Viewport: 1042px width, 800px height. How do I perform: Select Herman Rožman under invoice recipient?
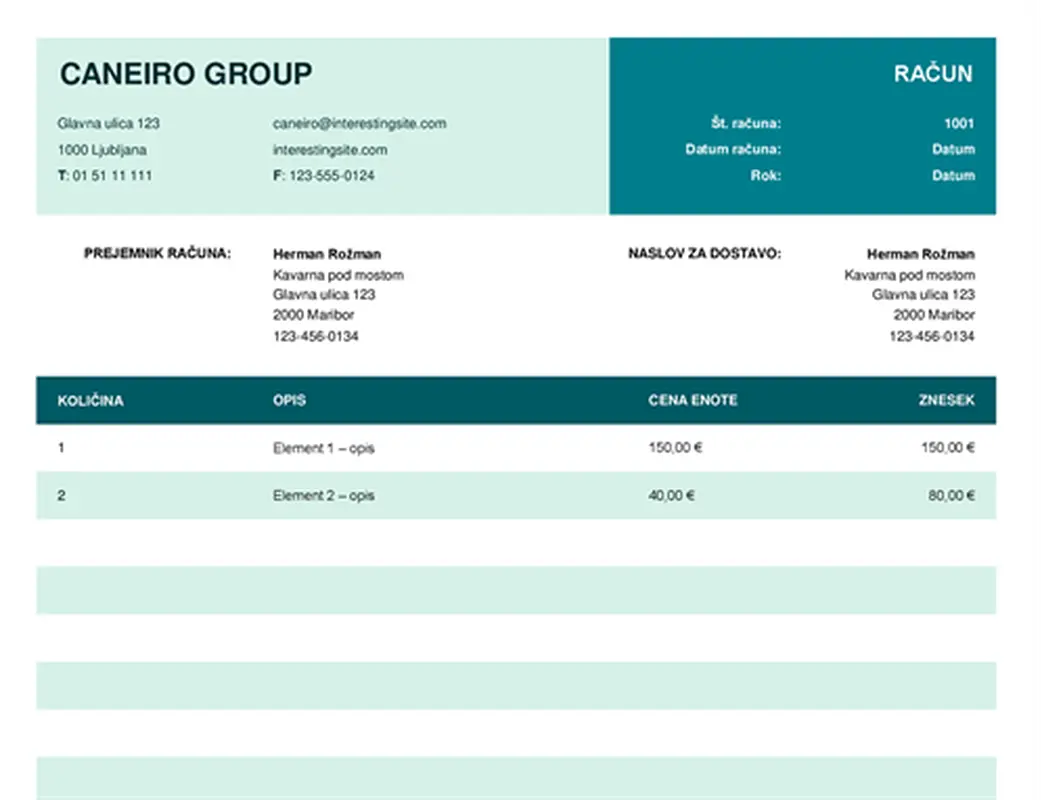click(x=326, y=254)
